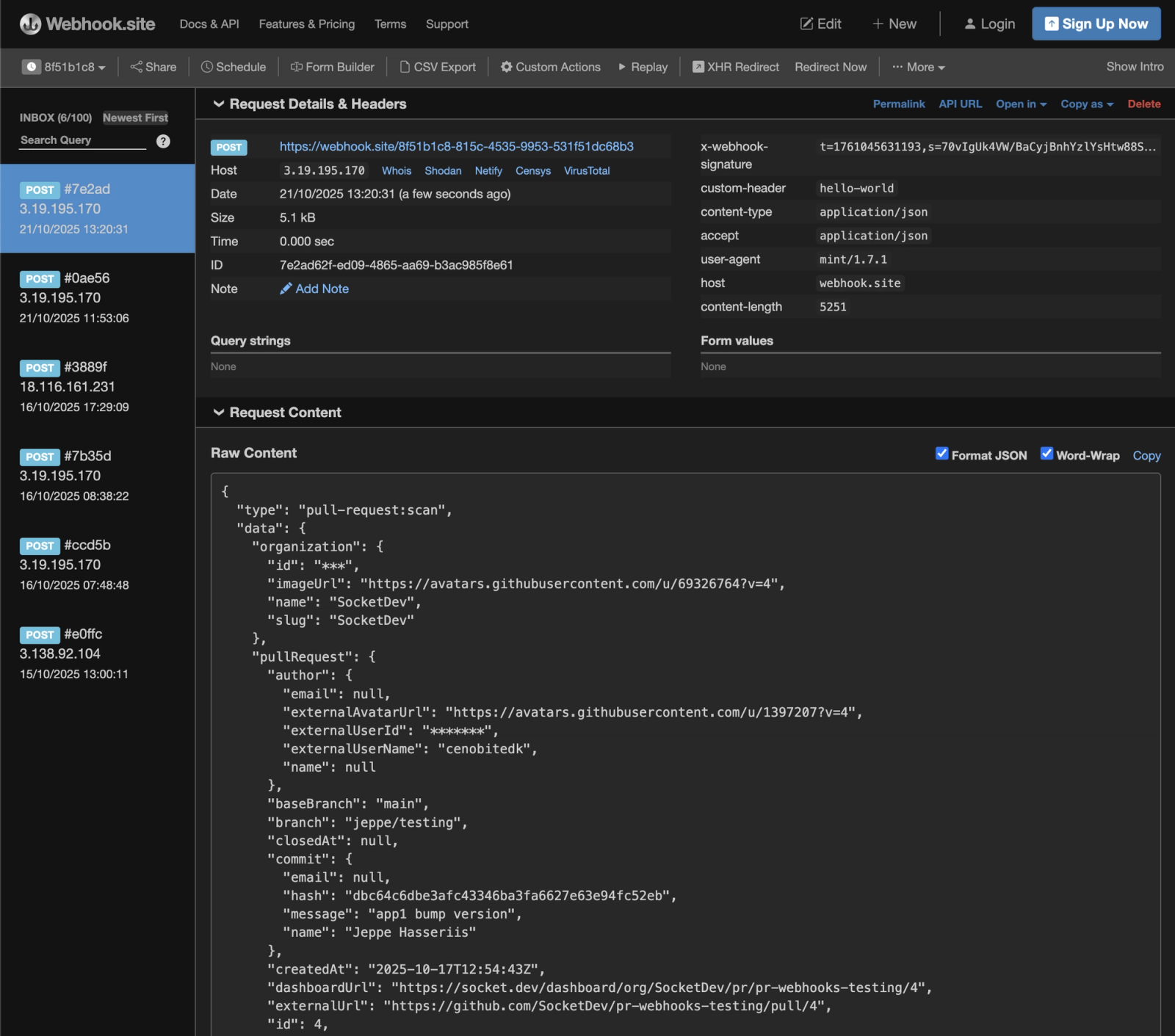Open the Docs & API menu
1175x1036 pixels.
[x=209, y=24]
